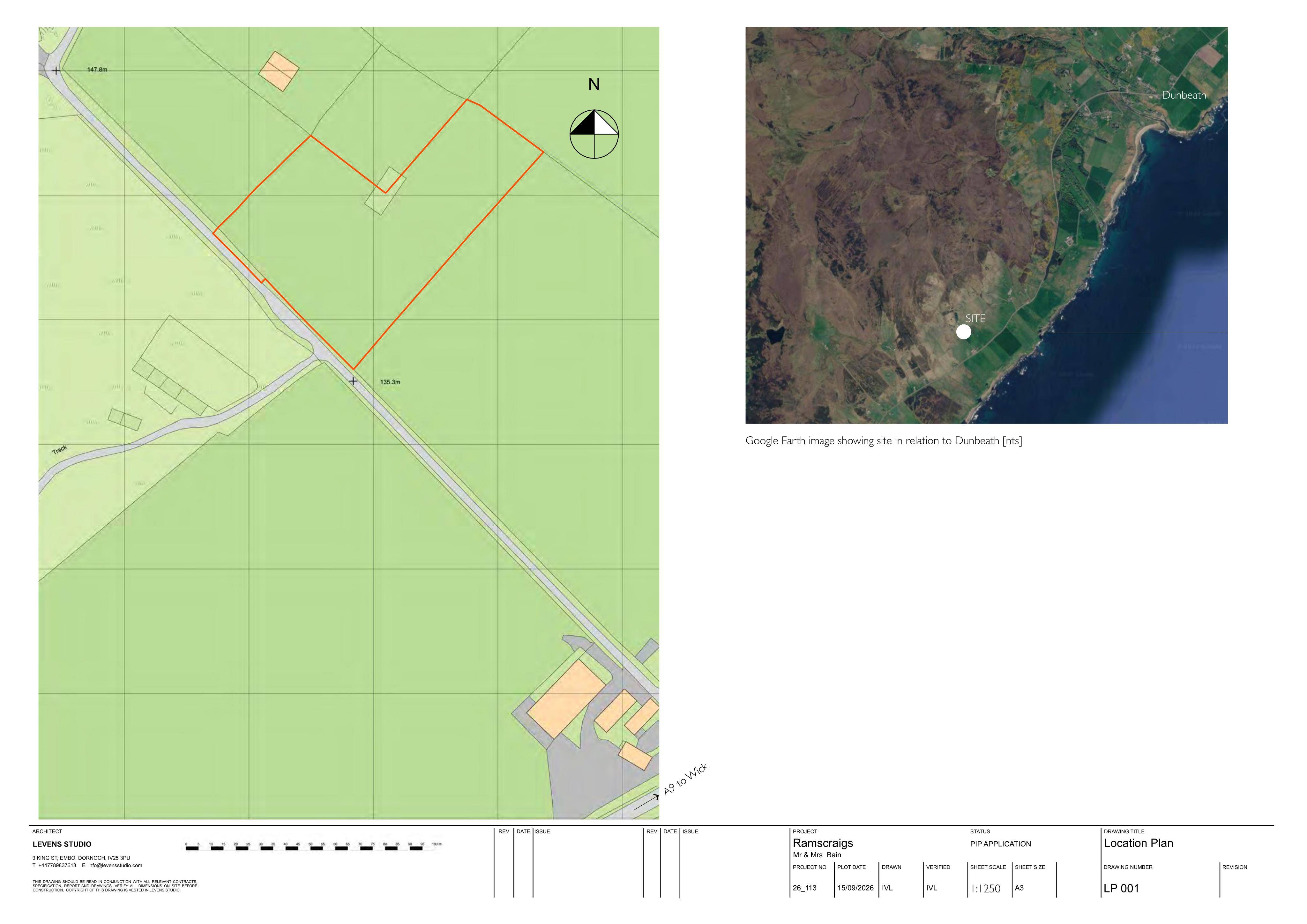Click the Location Plan drawing title
This screenshot has height=924, width=1307.
(1138, 843)
